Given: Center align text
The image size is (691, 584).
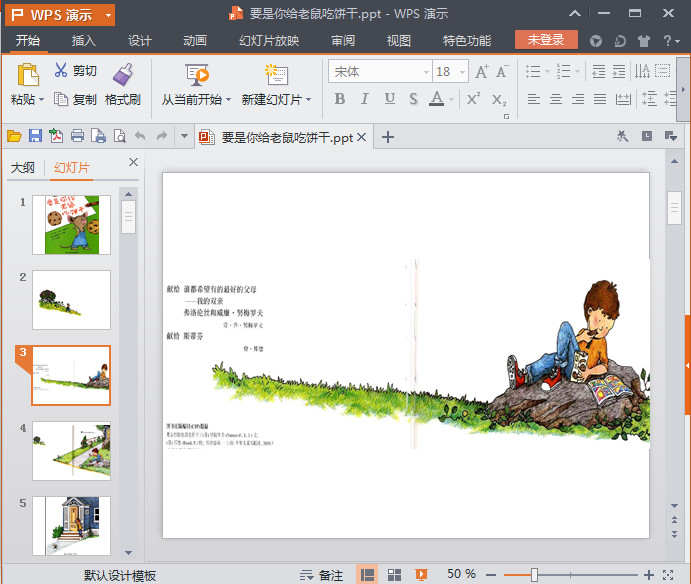Looking at the screenshot, I should tap(556, 99).
